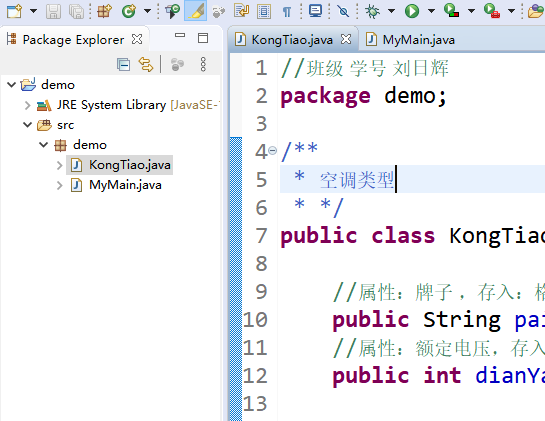Open the Package Explorer View Menu
The width and height of the screenshot is (545, 421).
(203, 64)
